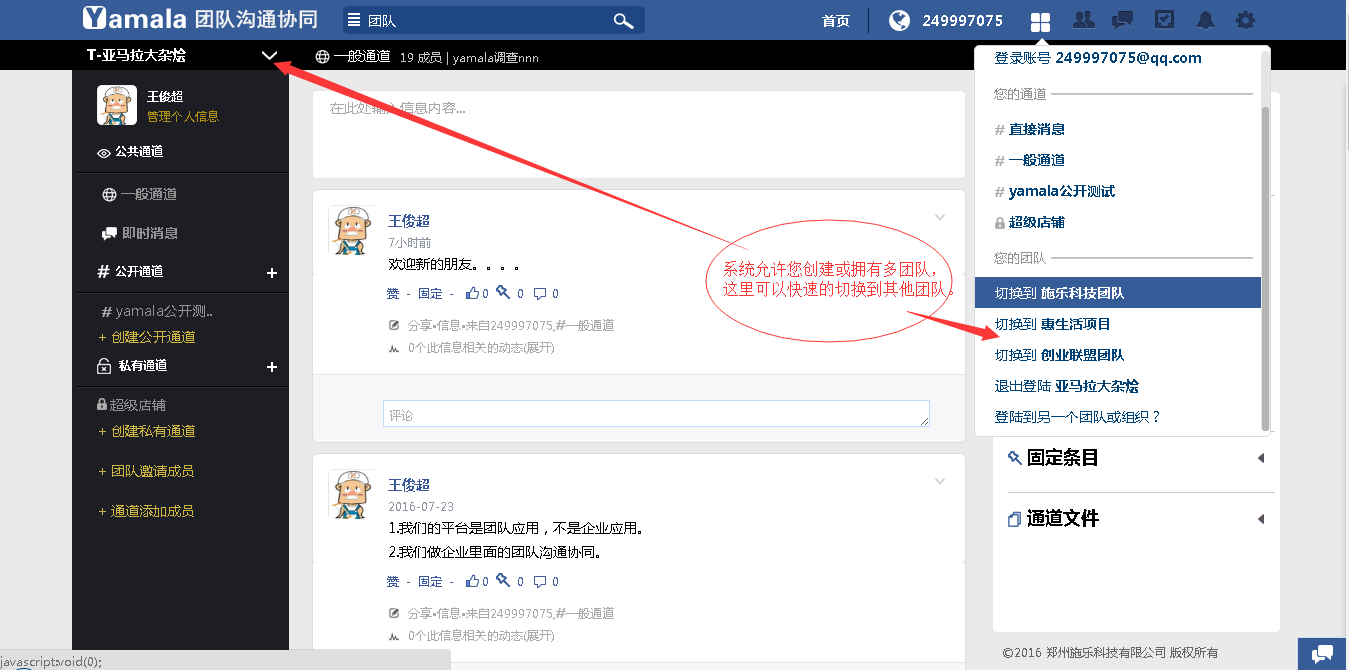The image size is (1349, 670).
Task: Click the 评论 comment input field
Action: click(x=656, y=414)
